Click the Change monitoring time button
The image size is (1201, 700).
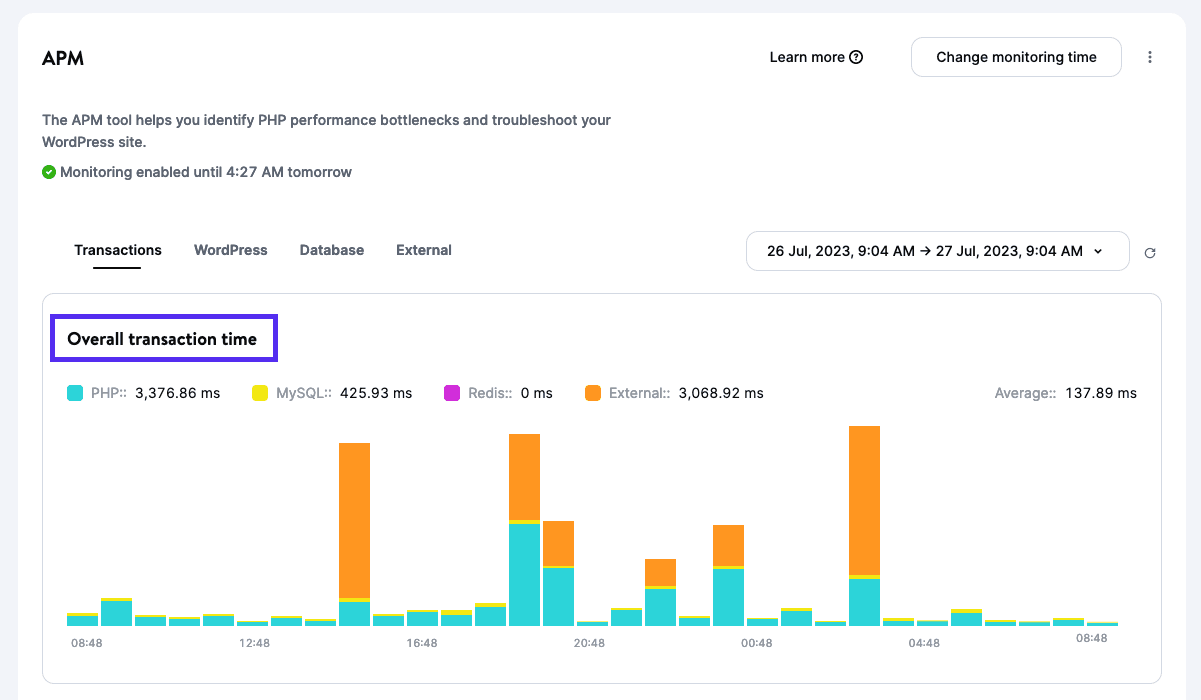coord(1016,57)
